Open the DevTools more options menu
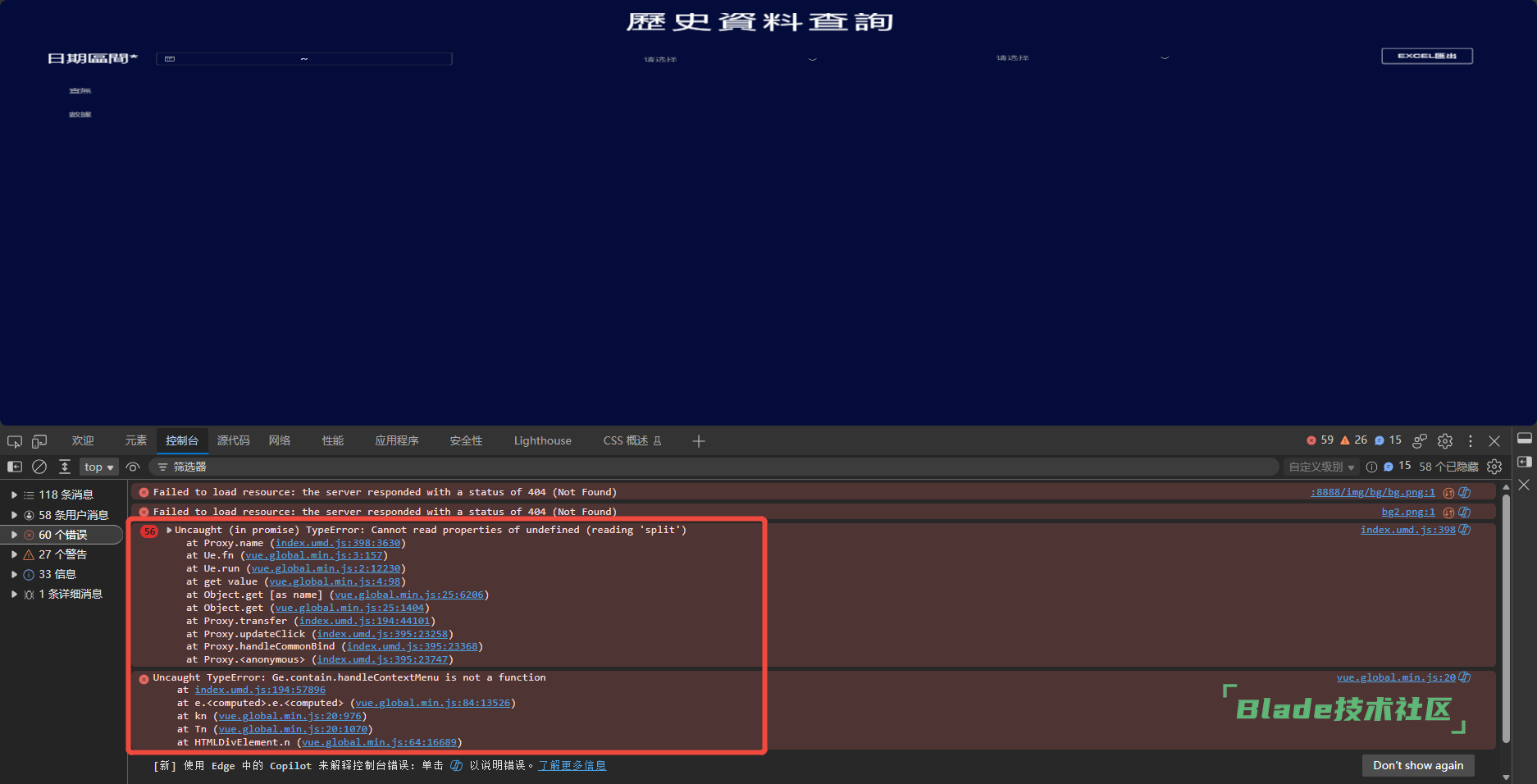 tap(1471, 441)
